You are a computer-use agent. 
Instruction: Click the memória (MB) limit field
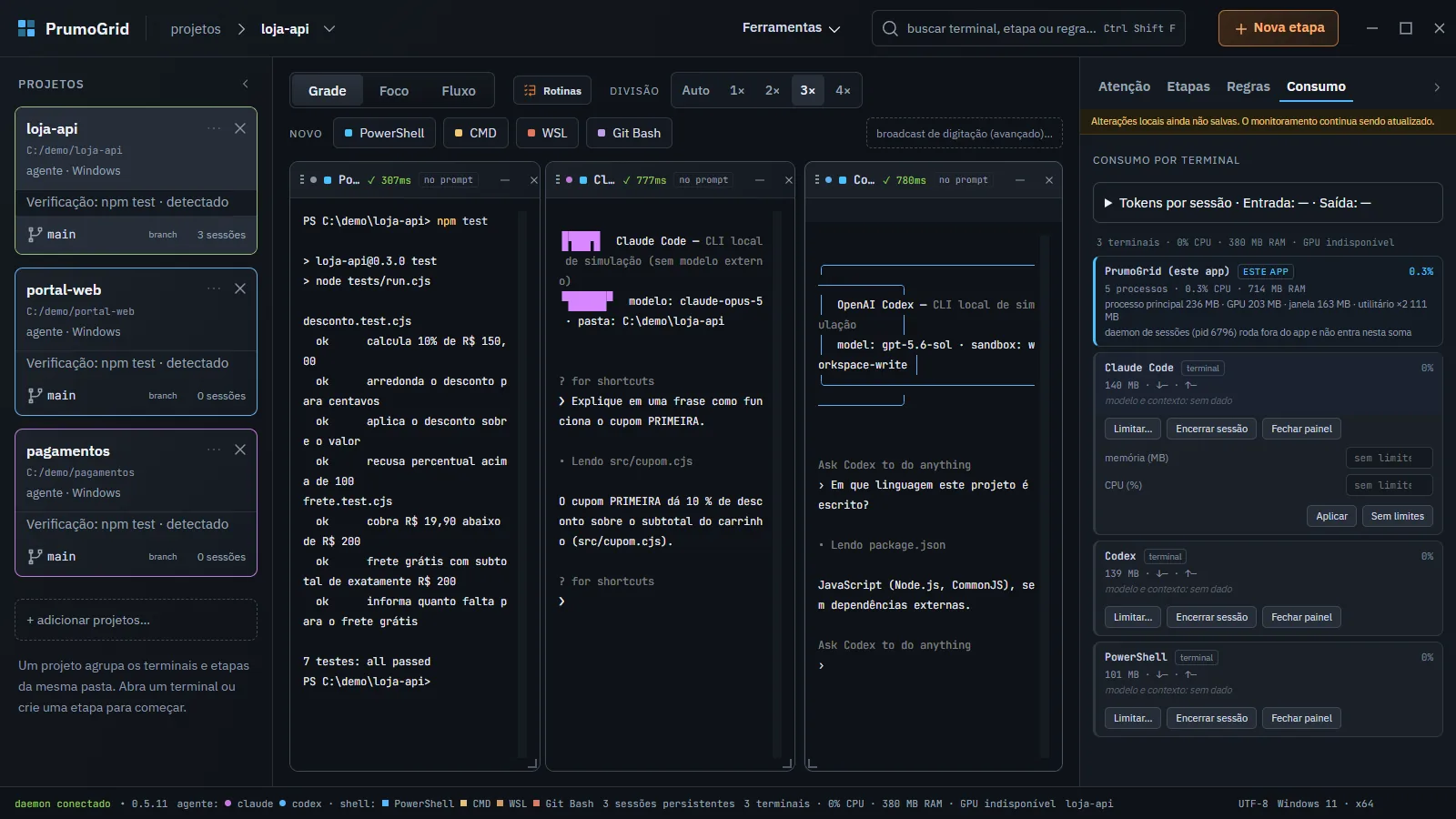click(1390, 458)
